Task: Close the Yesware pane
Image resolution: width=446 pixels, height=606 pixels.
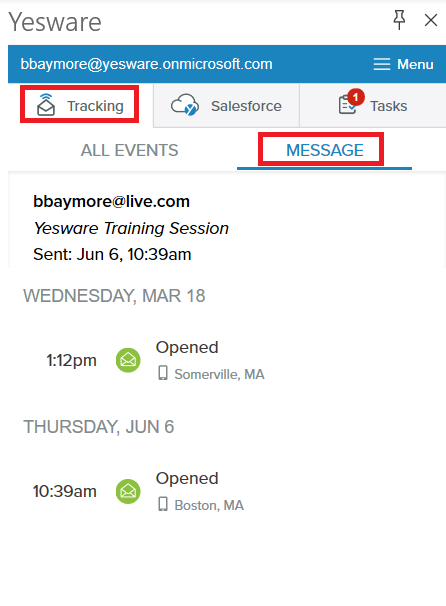Action: (431, 20)
